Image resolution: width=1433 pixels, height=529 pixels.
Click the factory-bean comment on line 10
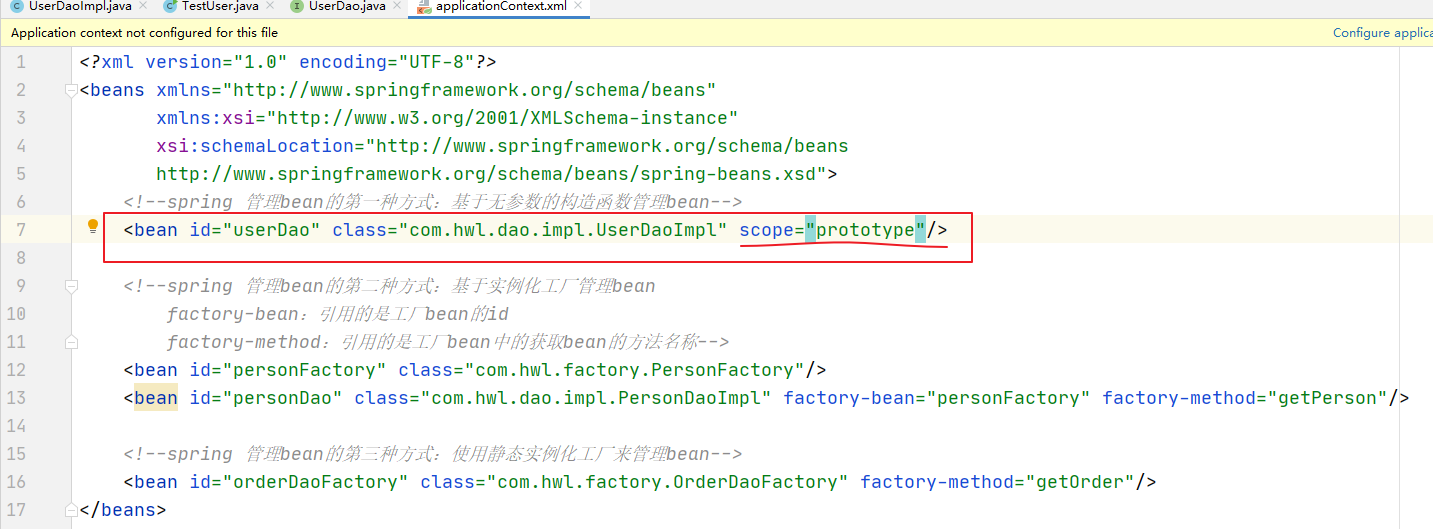338,314
